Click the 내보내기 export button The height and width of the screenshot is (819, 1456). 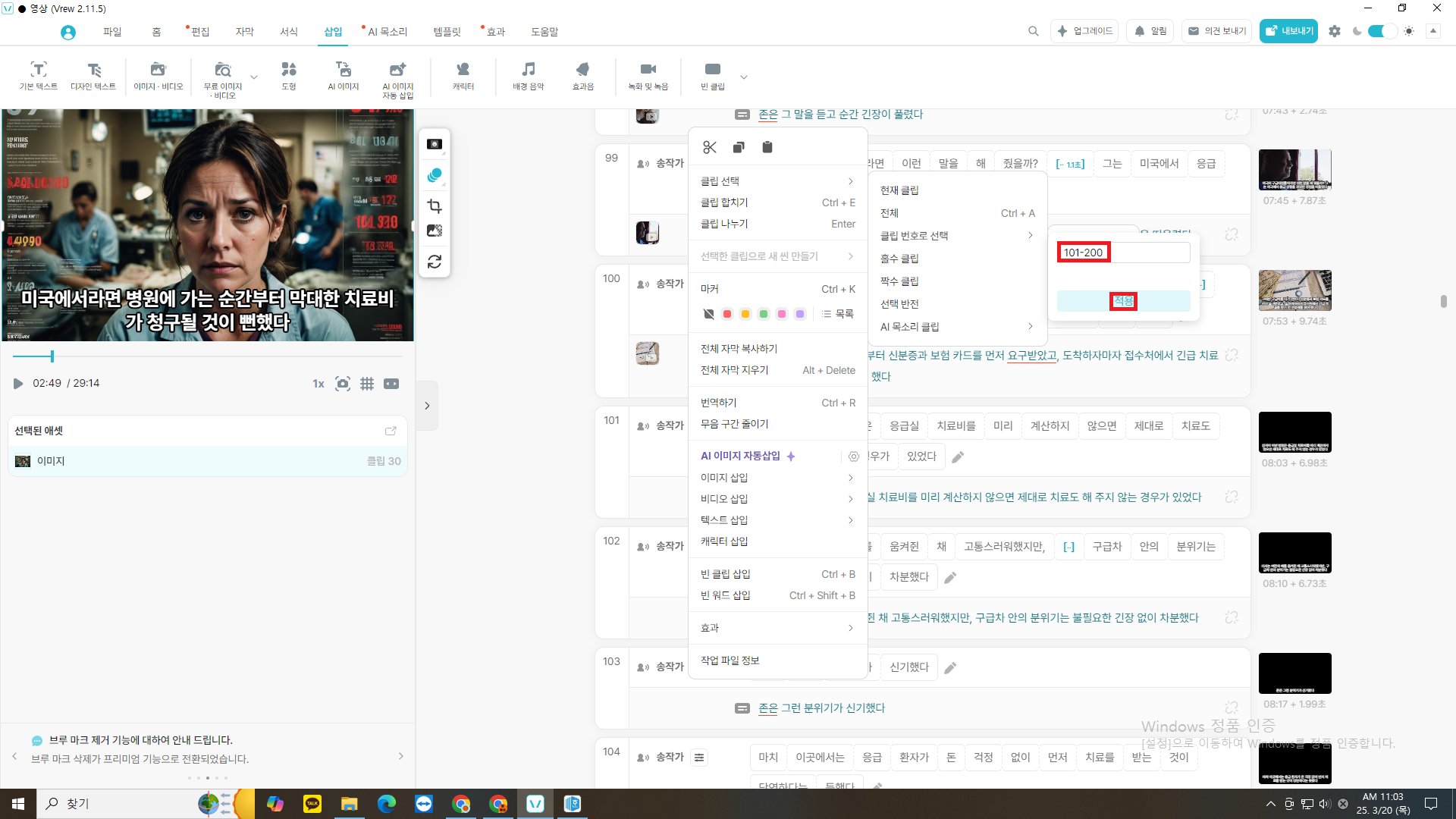(x=1288, y=31)
